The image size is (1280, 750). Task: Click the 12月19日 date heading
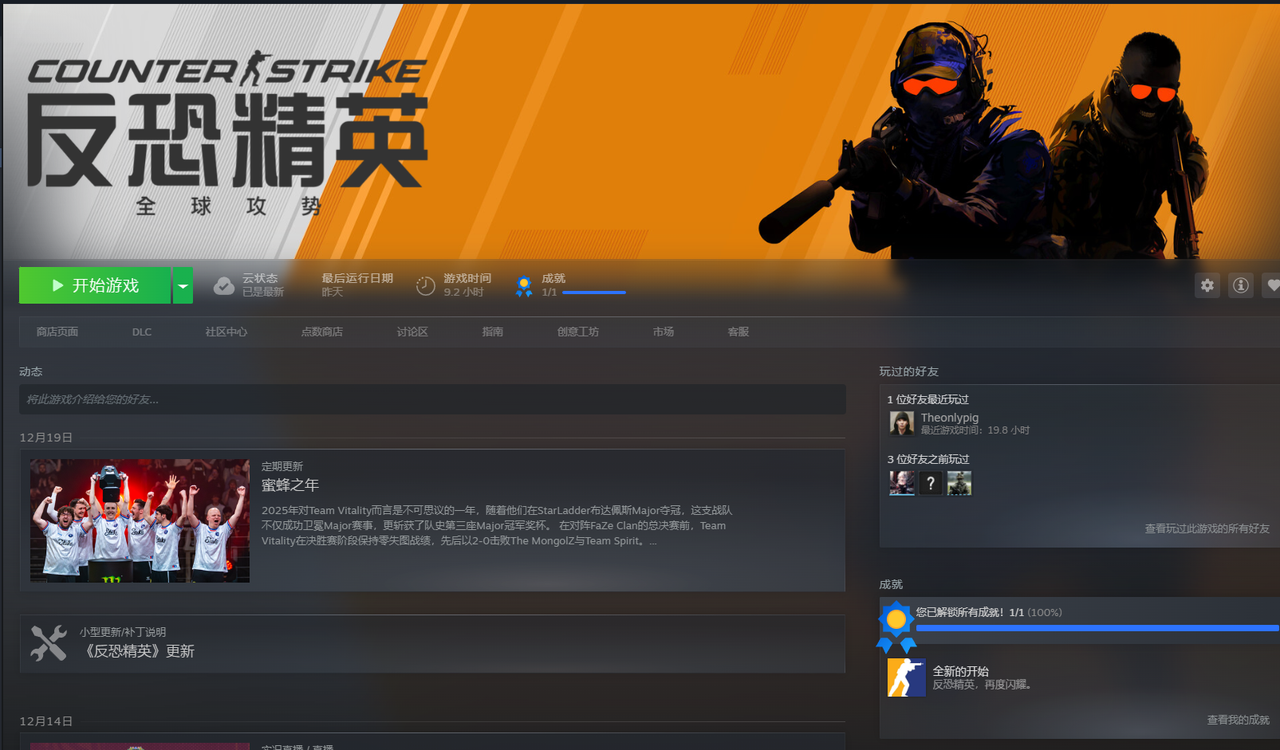pos(46,438)
